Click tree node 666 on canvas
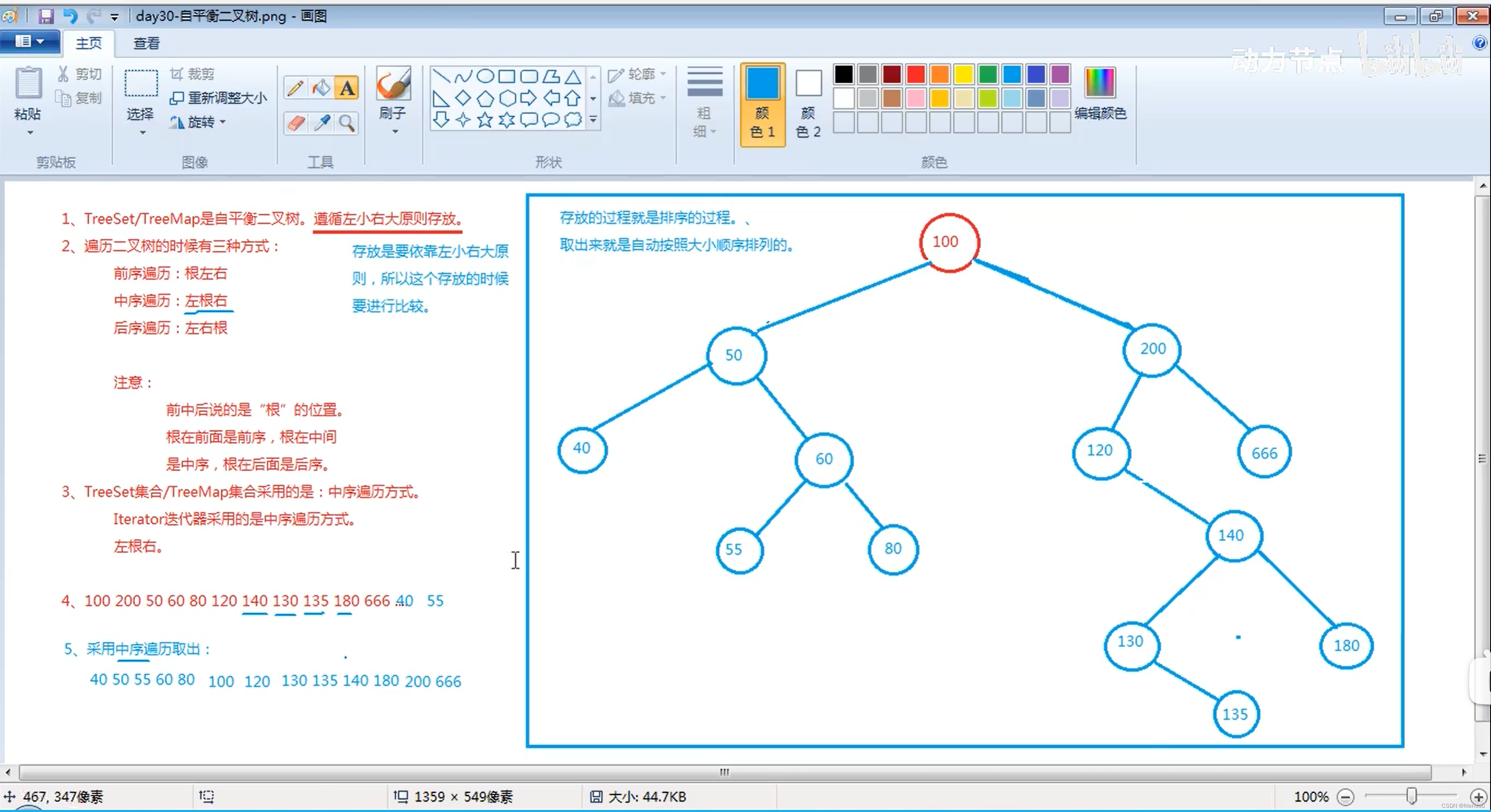 point(1264,452)
